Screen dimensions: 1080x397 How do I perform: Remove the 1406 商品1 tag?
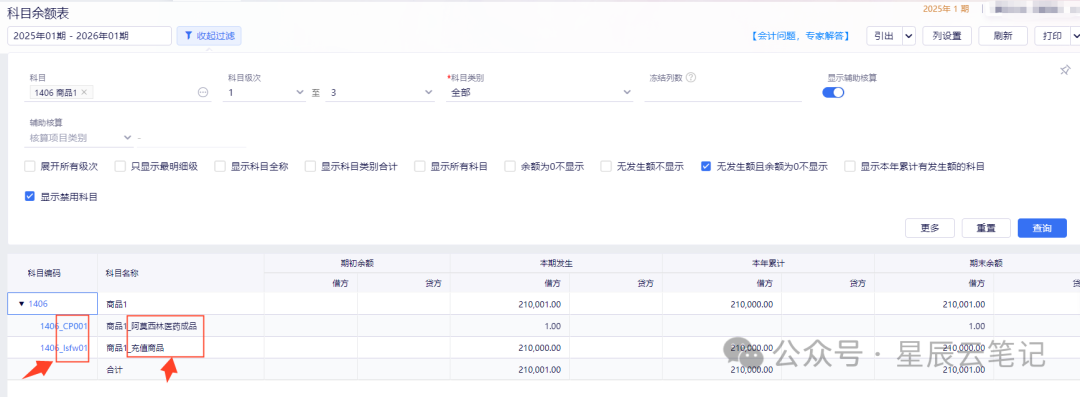(84, 92)
